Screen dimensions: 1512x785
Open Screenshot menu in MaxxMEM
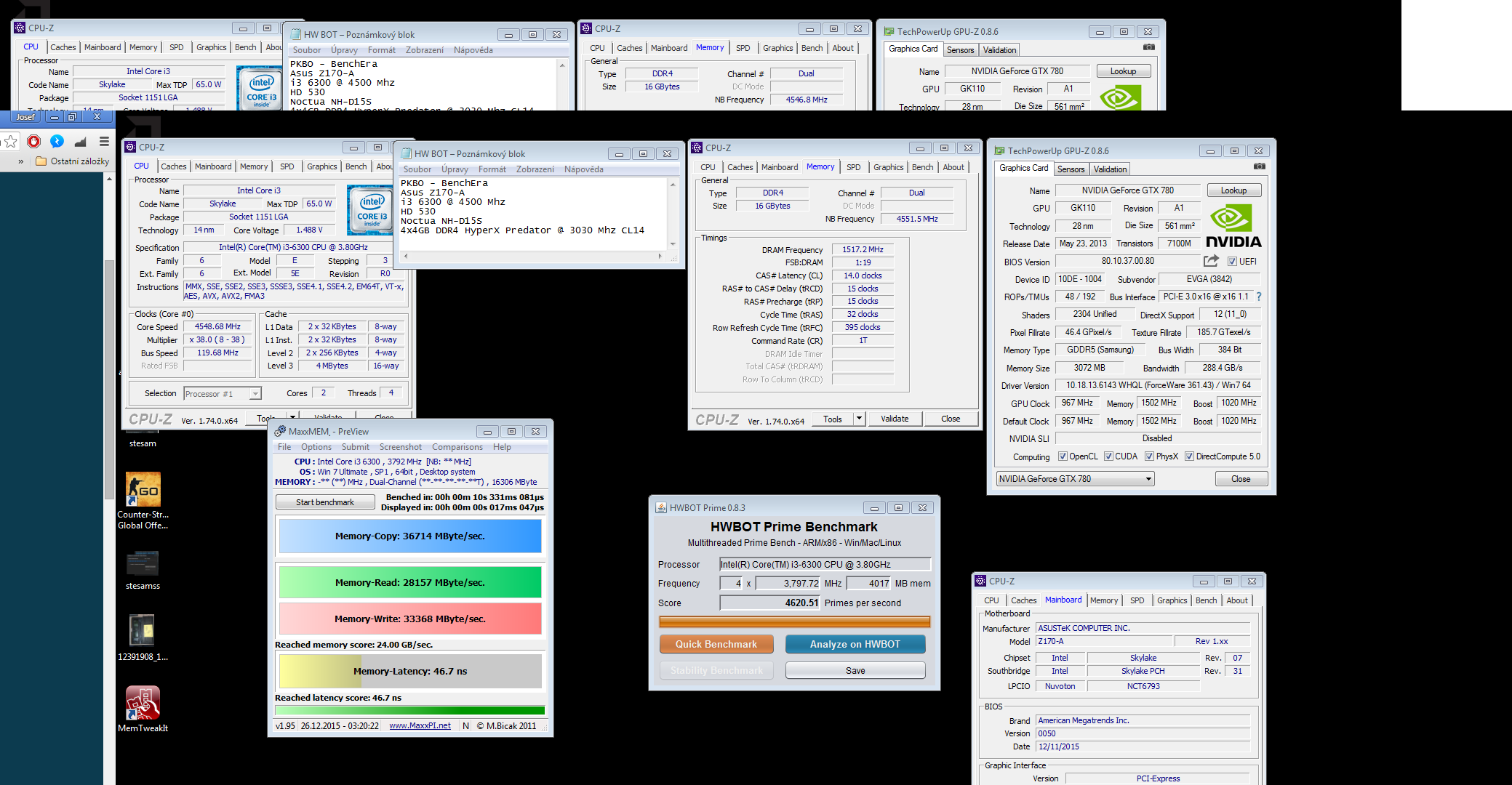[400, 447]
